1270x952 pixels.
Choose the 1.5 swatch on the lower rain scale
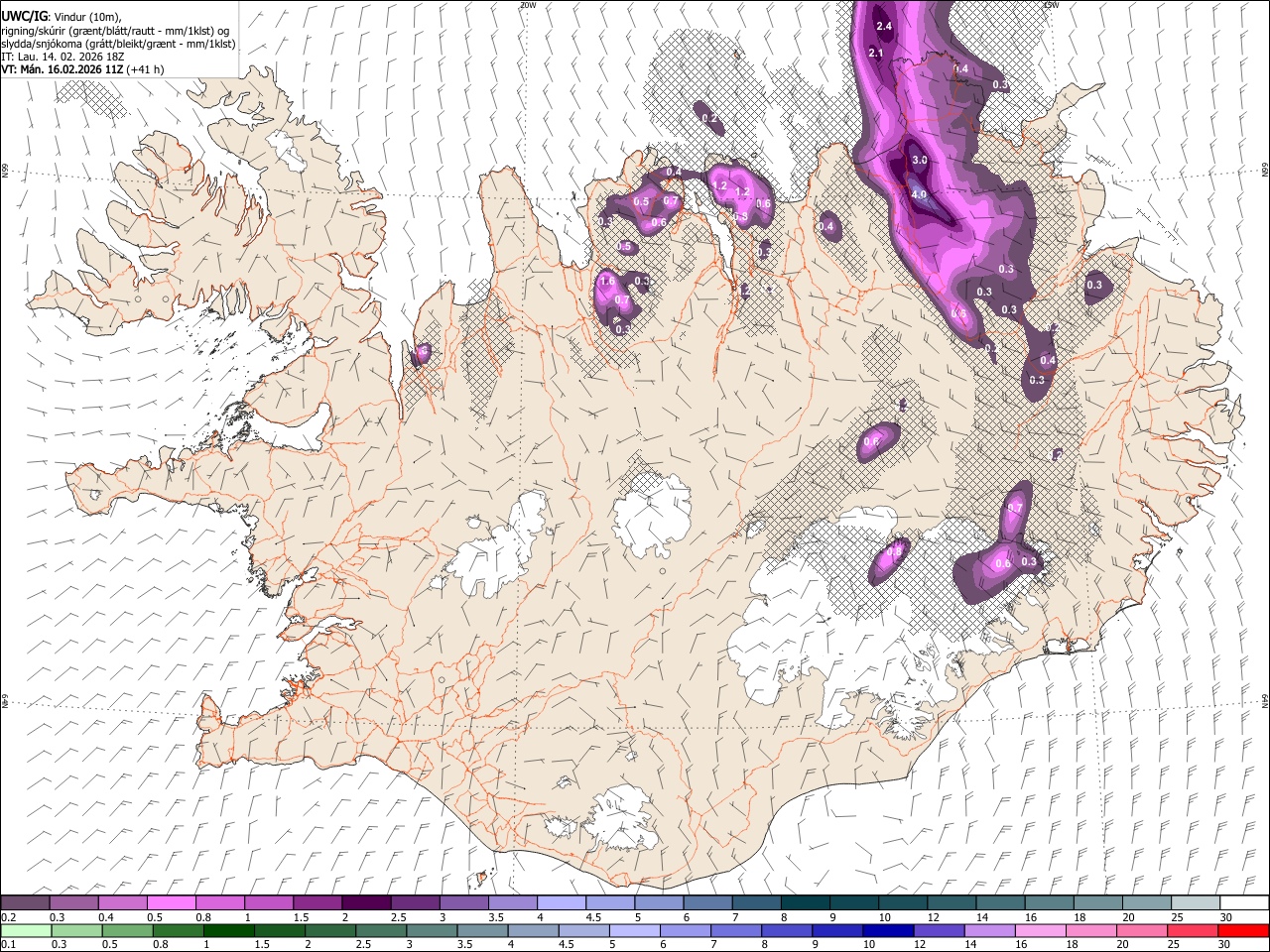pos(281,930)
